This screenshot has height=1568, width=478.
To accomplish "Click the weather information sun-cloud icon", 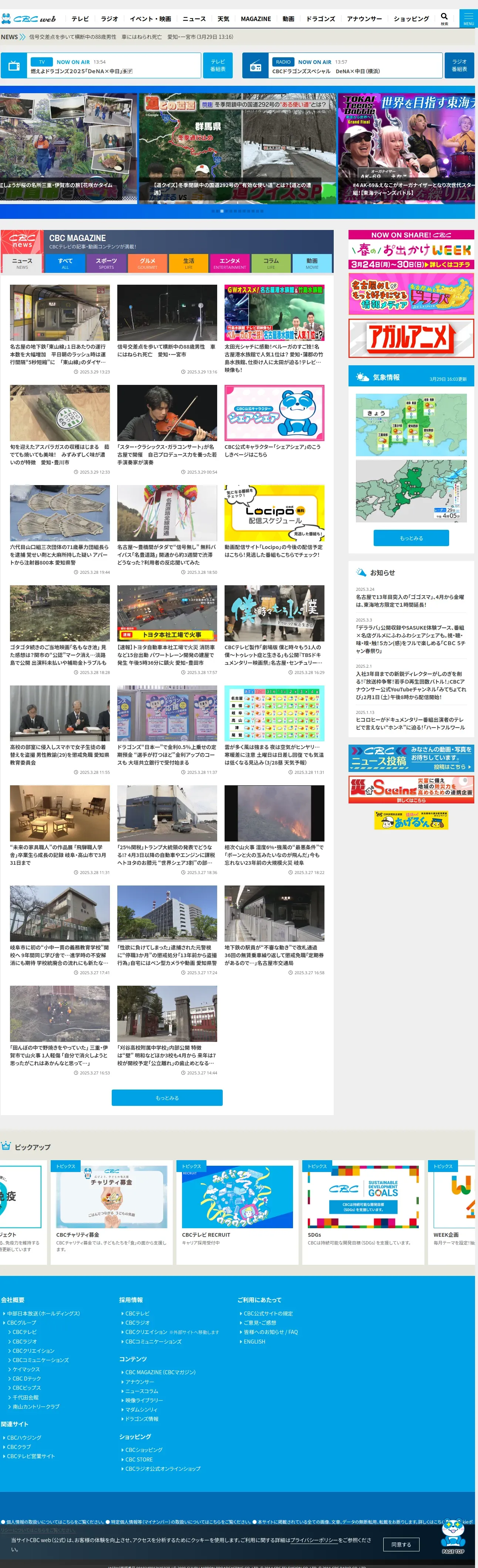I will pyautogui.click(x=362, y=377).
